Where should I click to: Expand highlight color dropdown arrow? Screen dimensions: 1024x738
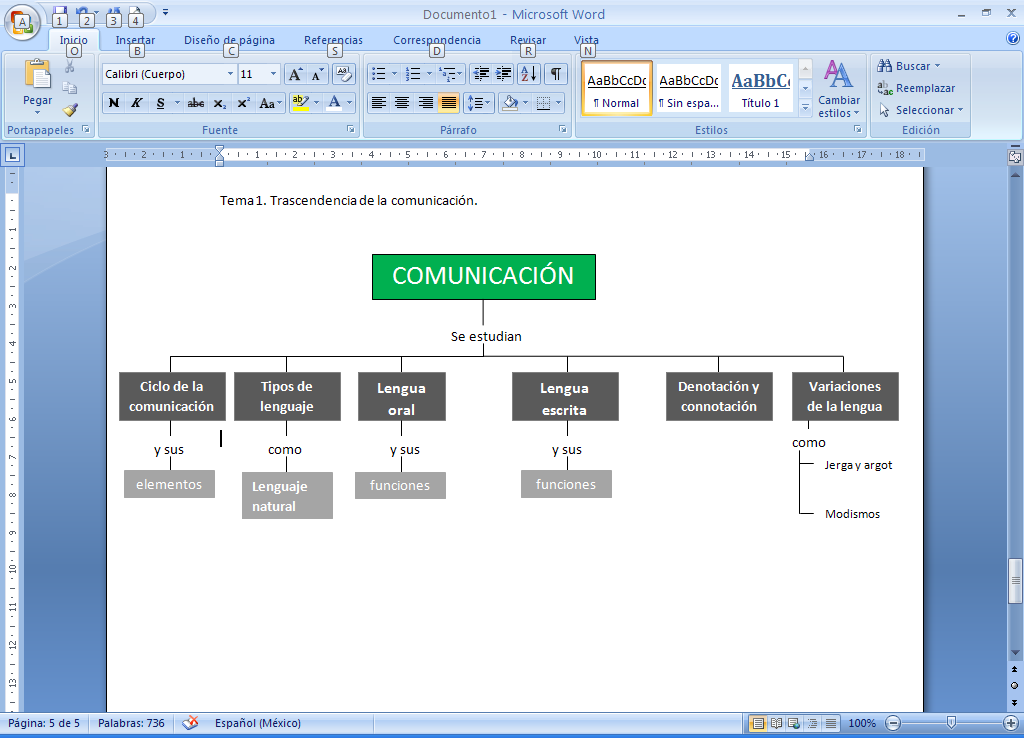(317, 103)
